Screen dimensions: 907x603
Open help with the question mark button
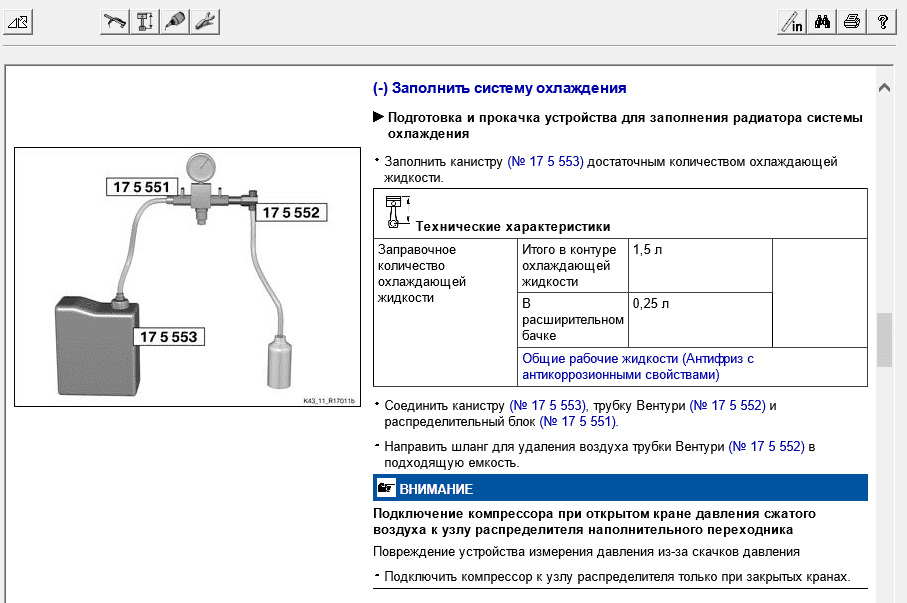point(881,21)
